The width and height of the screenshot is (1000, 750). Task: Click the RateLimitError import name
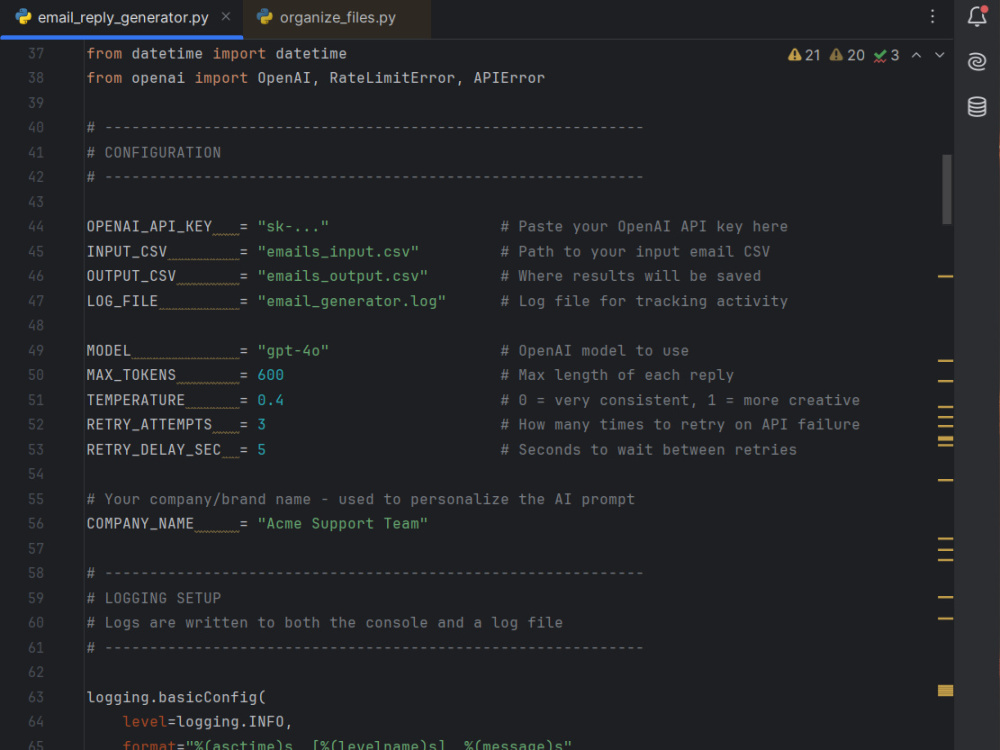point(392,78)
